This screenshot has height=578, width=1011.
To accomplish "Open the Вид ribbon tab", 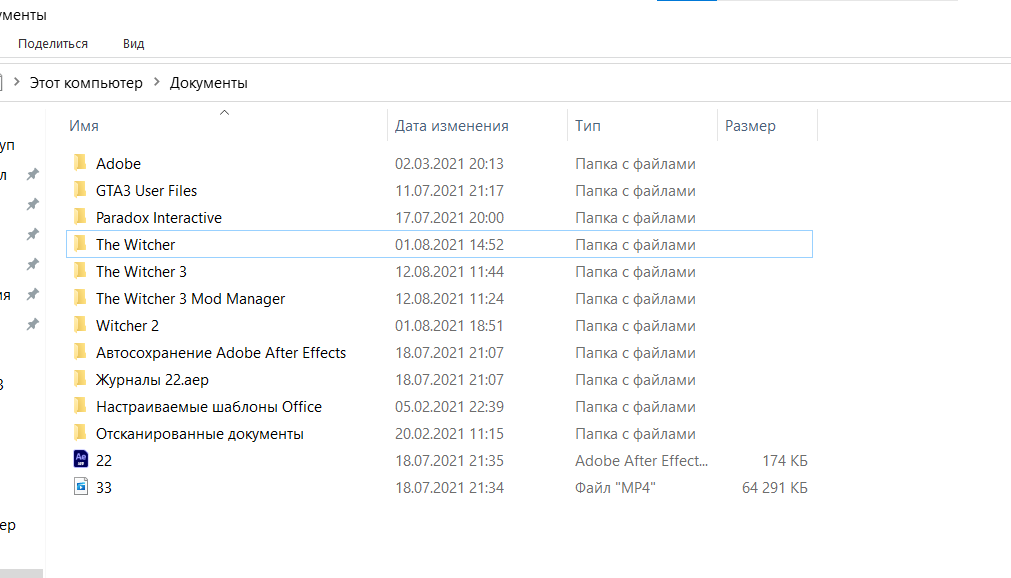I will [133, 44].
